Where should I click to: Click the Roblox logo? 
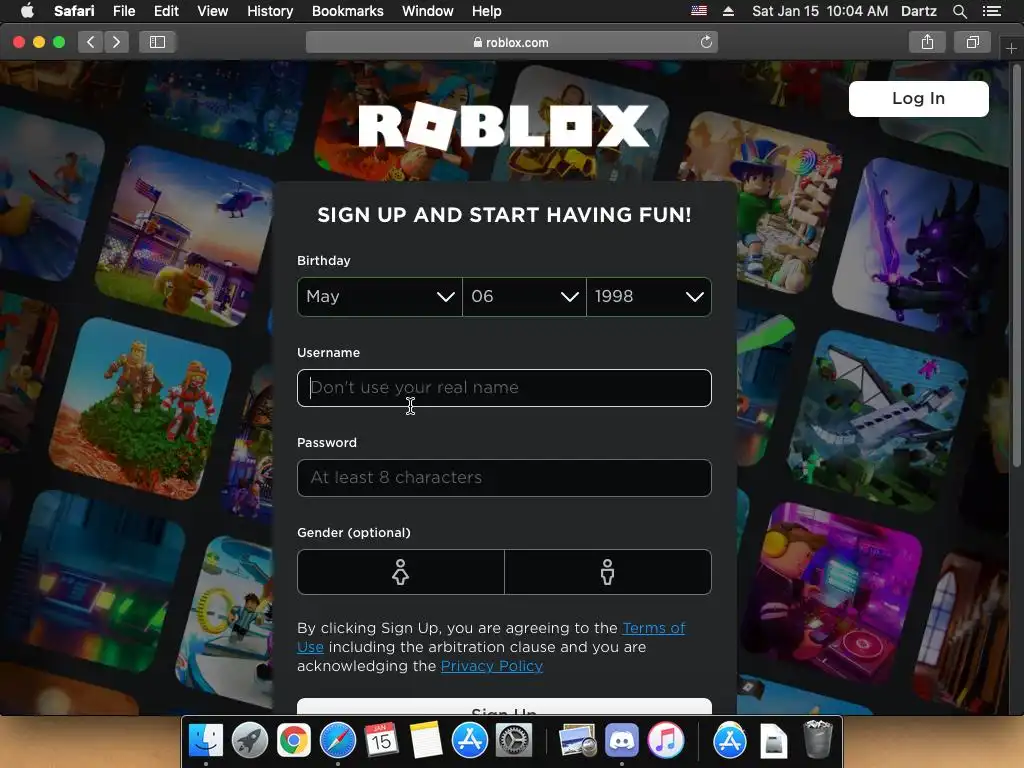pos(504,125)
